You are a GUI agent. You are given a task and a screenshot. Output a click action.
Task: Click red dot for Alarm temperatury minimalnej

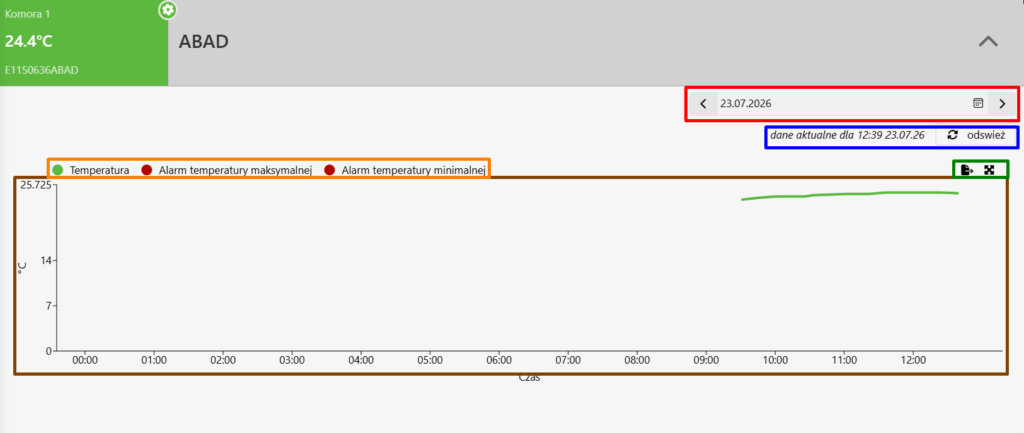(330, 170)
